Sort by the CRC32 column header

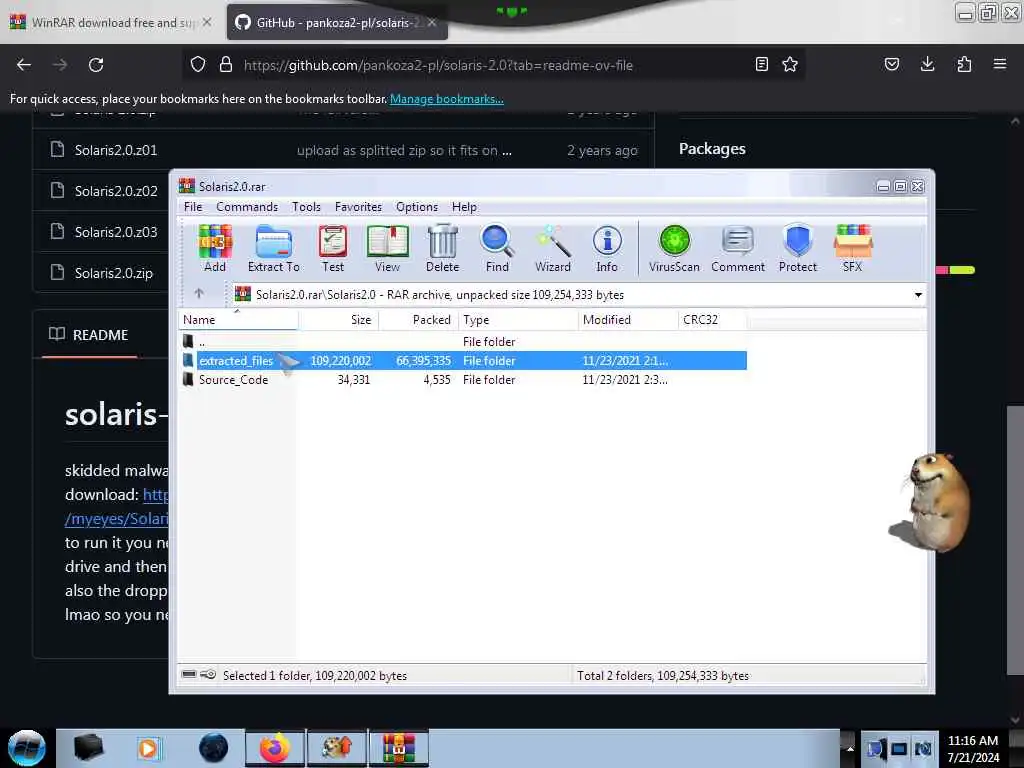712,319
